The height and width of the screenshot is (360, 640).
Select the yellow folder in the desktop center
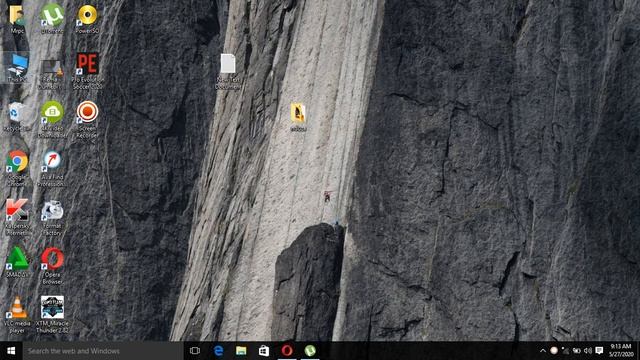coord(298,117)
